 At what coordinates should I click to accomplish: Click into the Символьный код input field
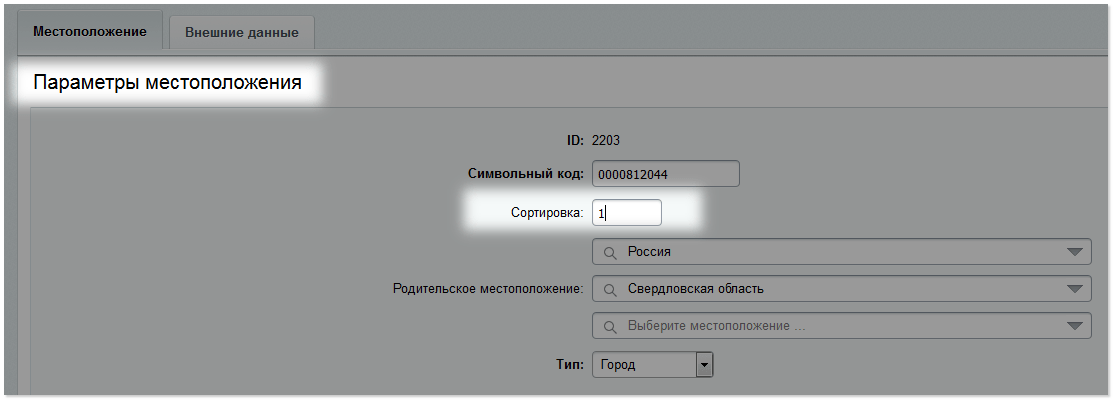tap(666, 174)
